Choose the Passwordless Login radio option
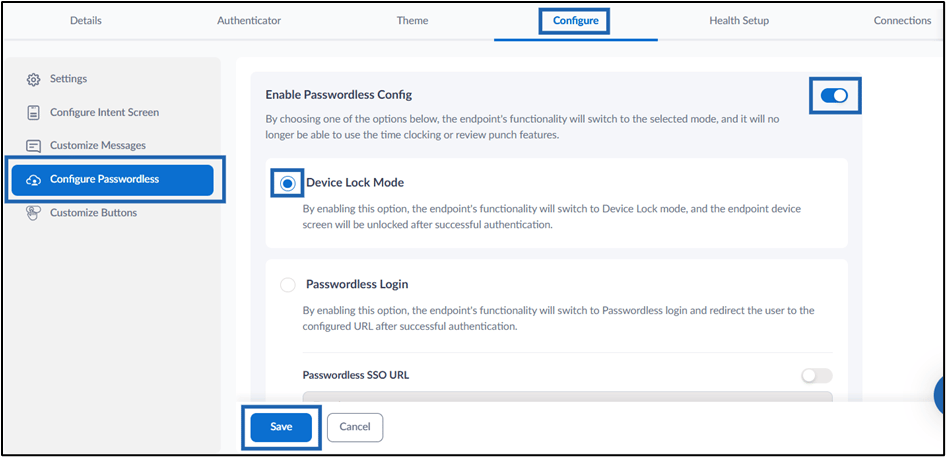The image size is (946, 457). click(x=288, y=284)
